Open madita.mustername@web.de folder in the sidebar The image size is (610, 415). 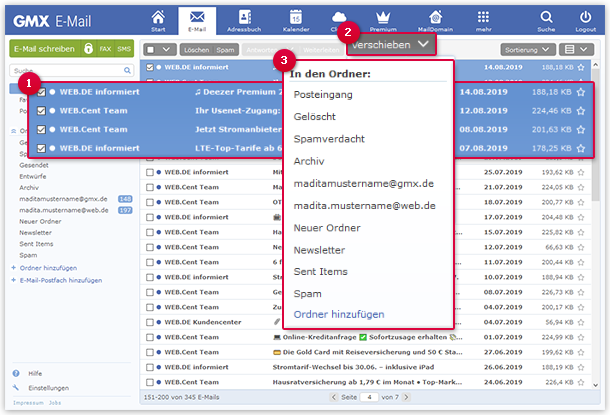[64, 210]
